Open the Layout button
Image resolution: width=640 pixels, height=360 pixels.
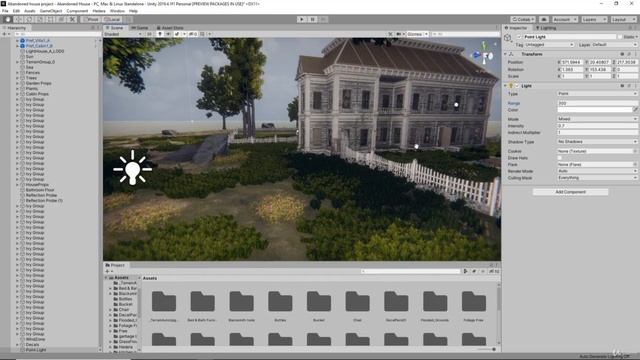pyautogui.click(x=623, y=19)
